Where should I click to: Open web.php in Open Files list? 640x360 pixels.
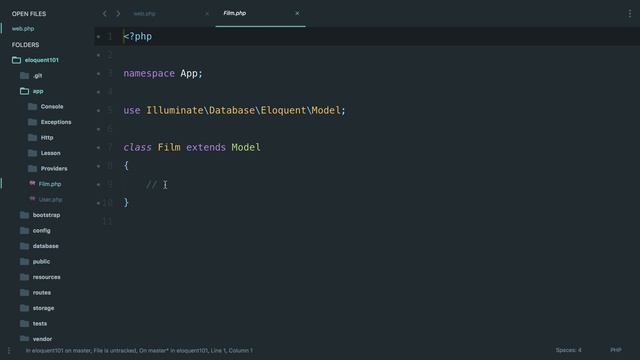[x=23, y=29]
